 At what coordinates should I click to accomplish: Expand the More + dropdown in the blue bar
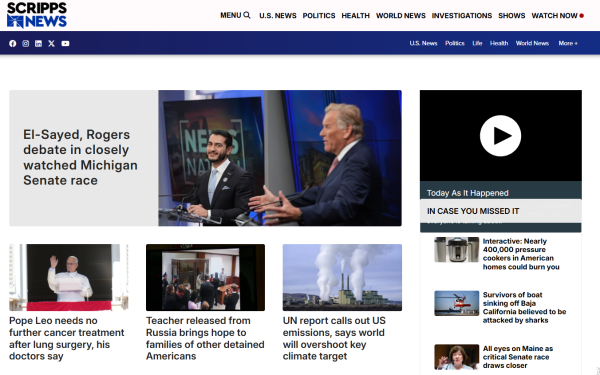(568, 43)
